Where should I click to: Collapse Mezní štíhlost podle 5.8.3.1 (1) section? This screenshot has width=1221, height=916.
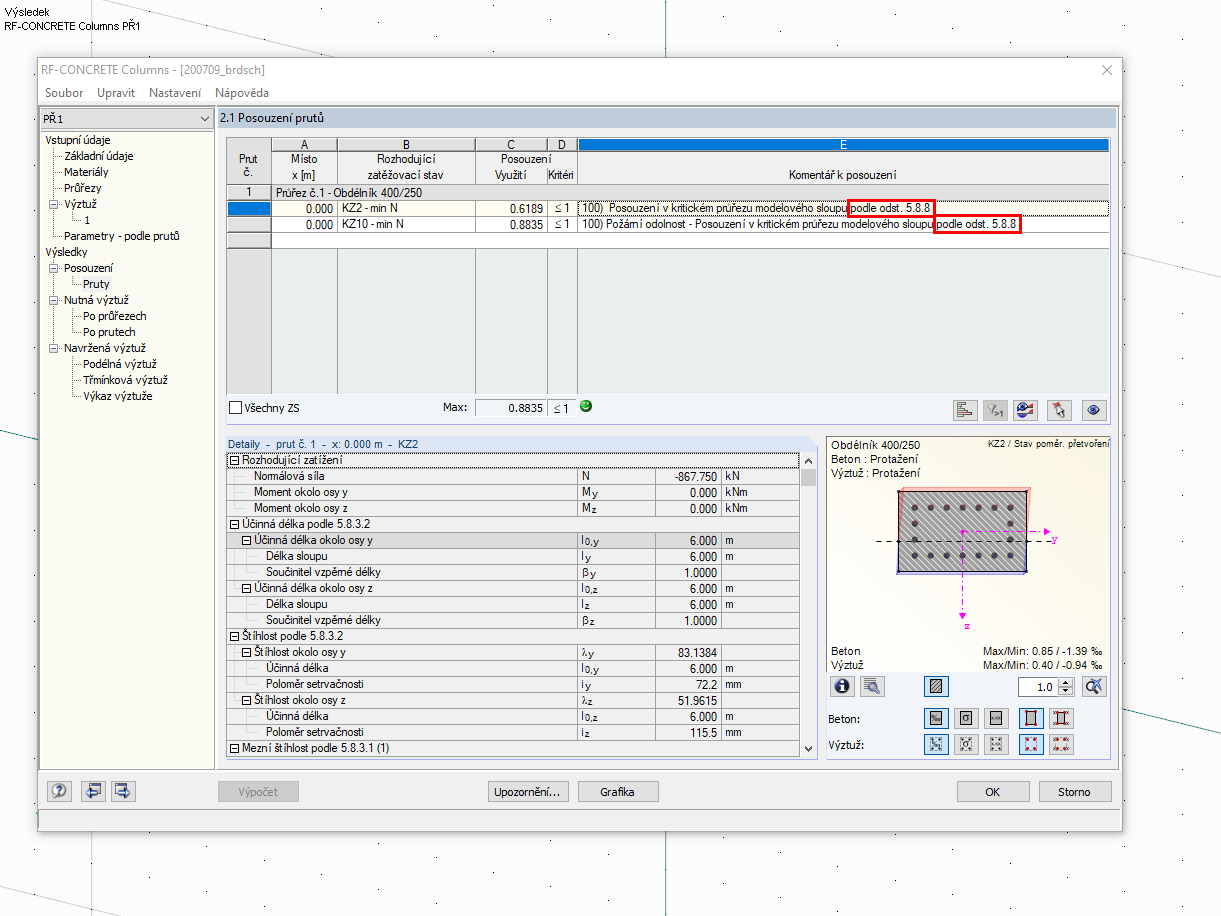pyautogui.click(x=235, y=748)
